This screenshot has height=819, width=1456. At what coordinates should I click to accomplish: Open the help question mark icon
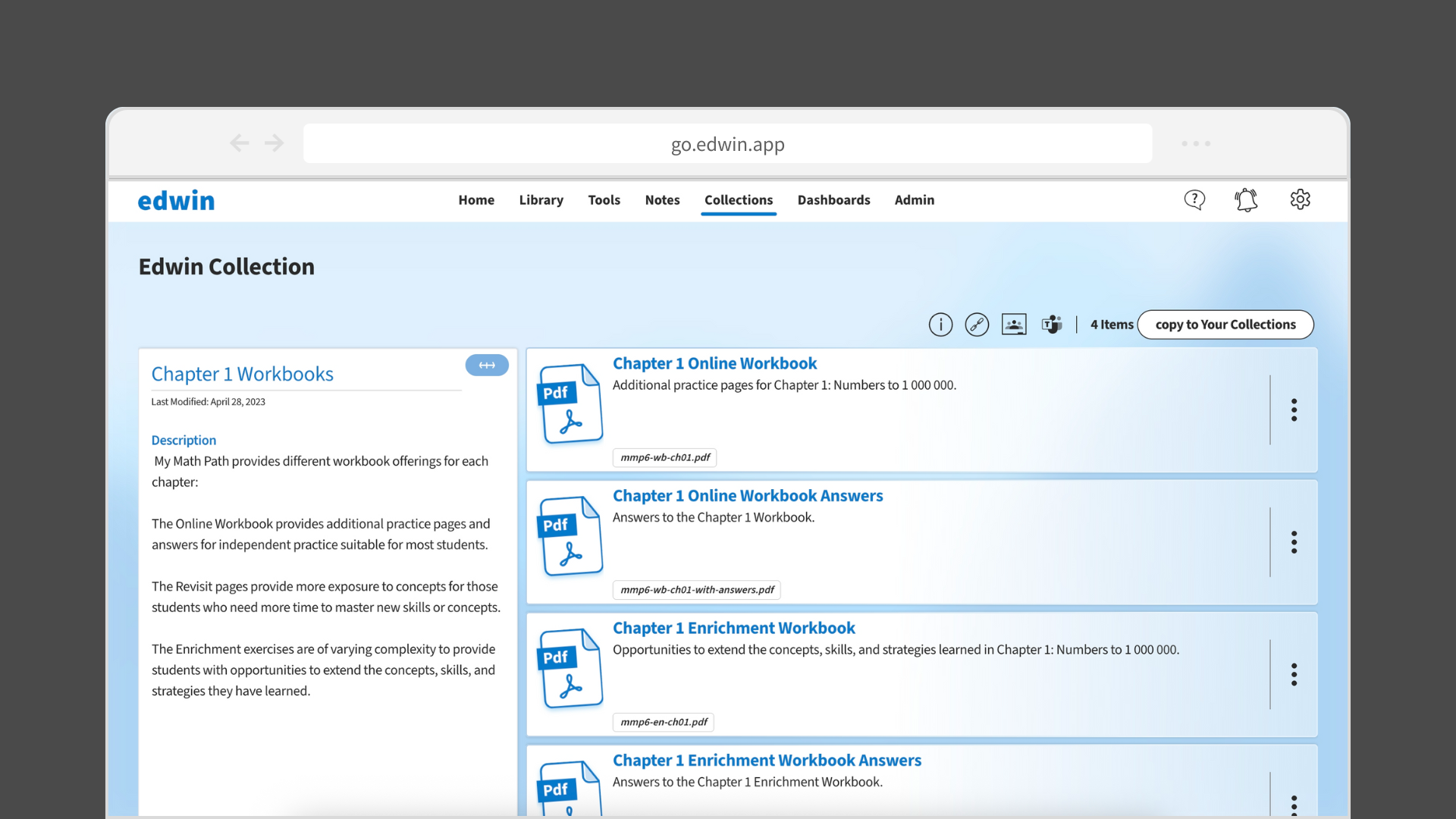1194,199
